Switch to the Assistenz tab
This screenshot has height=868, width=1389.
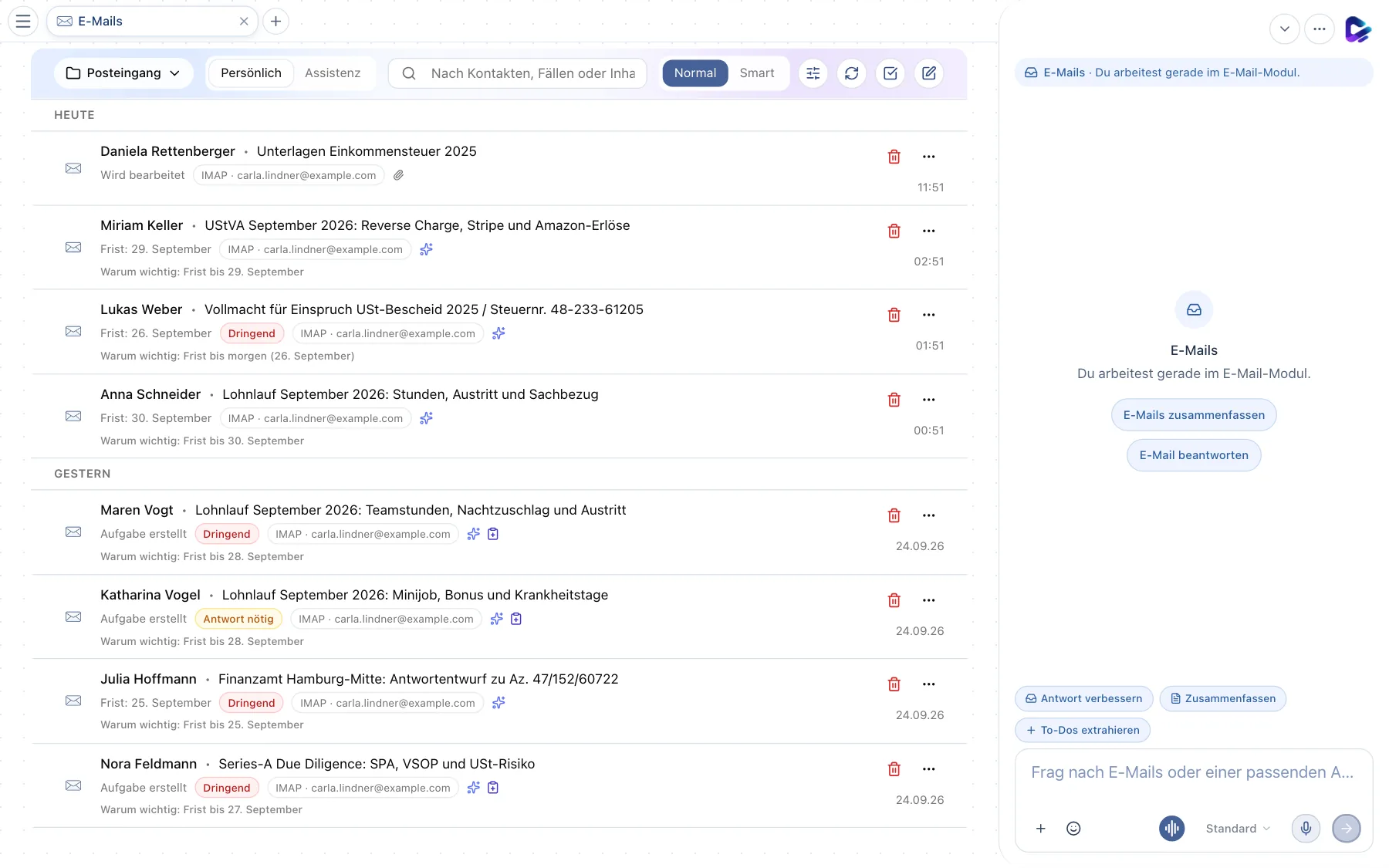click(333, 73)
